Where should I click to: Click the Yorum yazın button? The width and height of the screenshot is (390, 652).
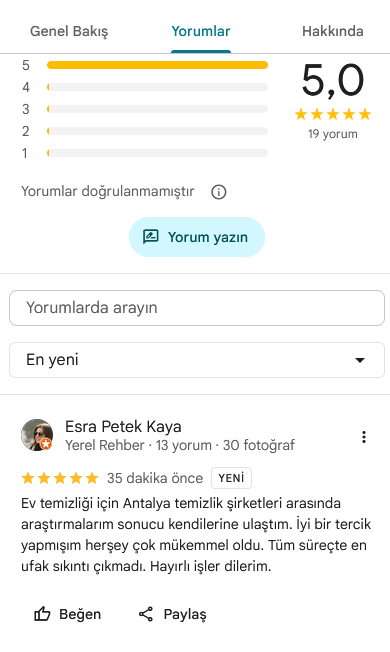197,237
